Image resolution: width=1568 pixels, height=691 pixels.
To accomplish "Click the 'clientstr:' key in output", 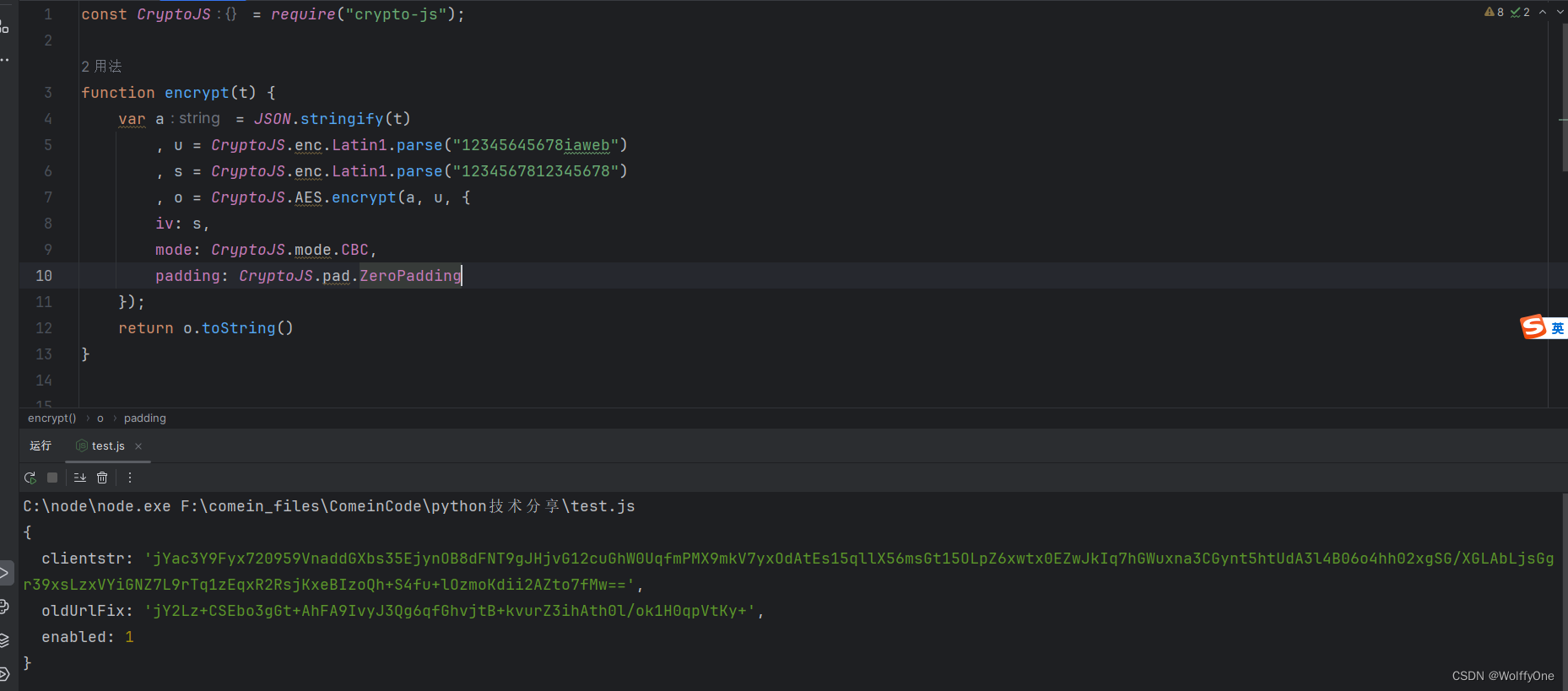I will 88,559.
